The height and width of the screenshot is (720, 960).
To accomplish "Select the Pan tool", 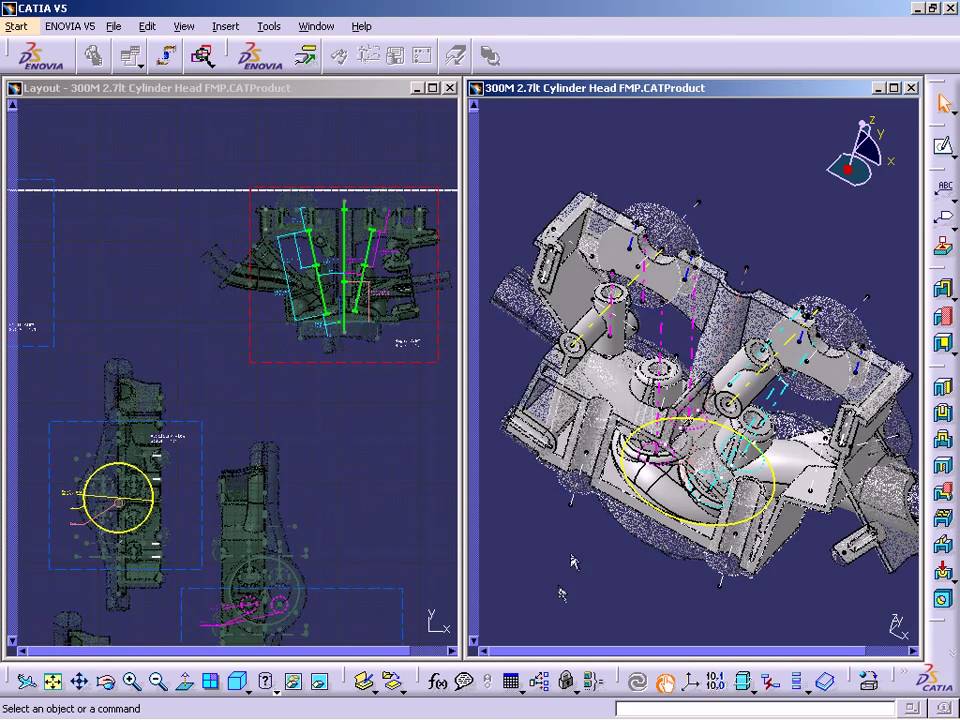I will tap(79, 681).
